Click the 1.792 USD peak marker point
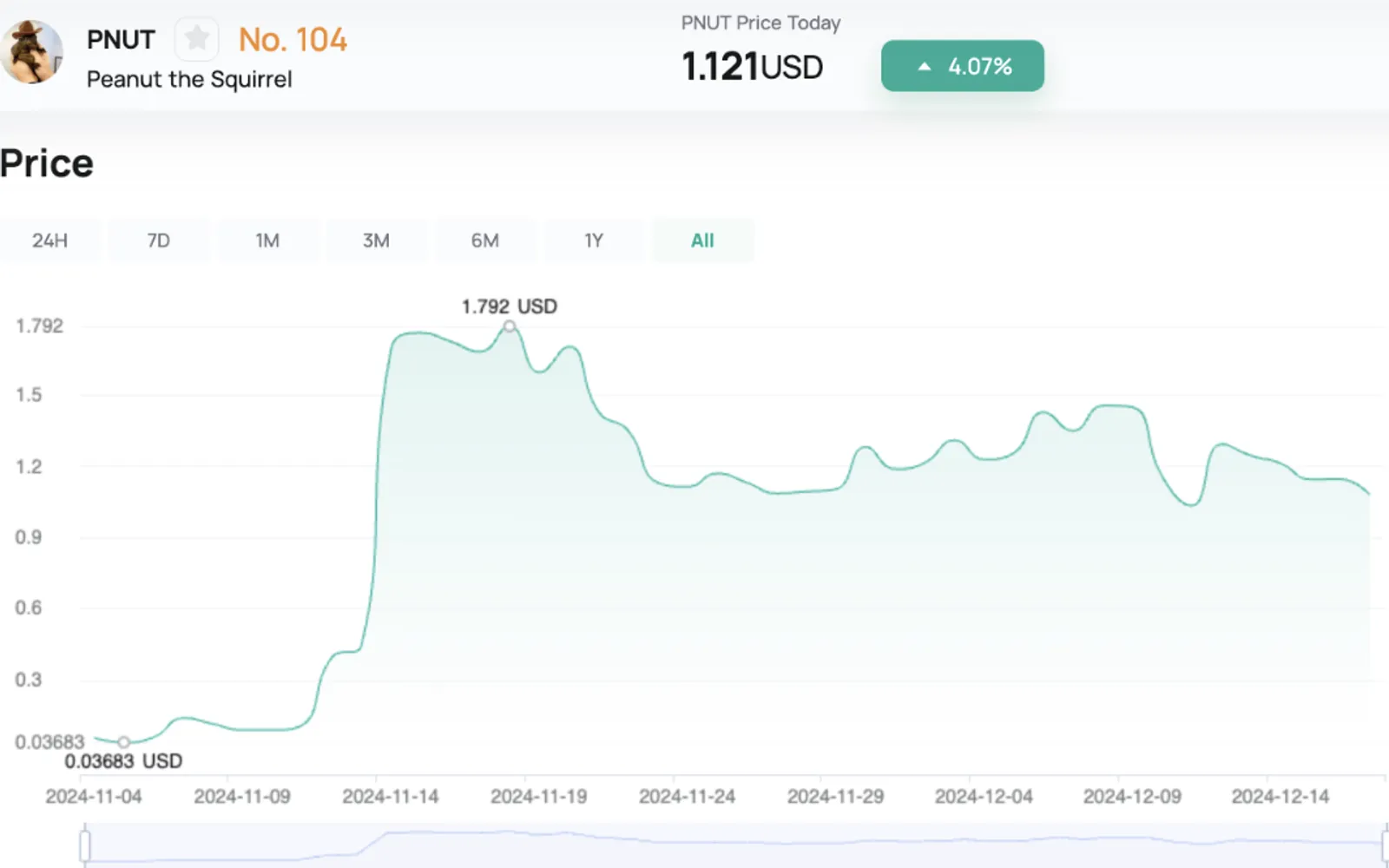The image size is (1389, 868). pyautogui.click(x=510, y=326)
